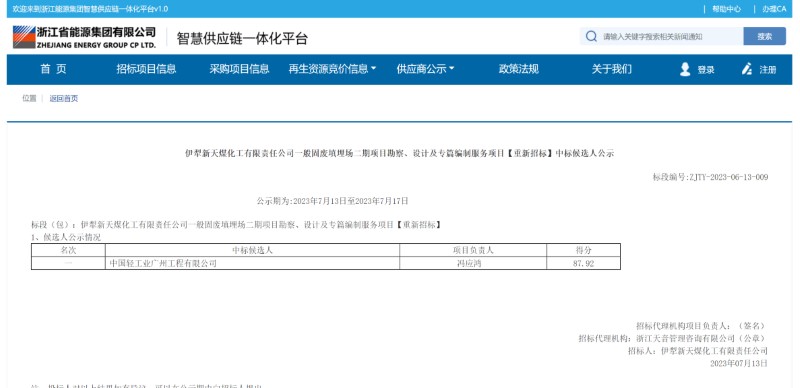Click the 搜索 button
800x388 pixels.
click(x=764, y=37)
